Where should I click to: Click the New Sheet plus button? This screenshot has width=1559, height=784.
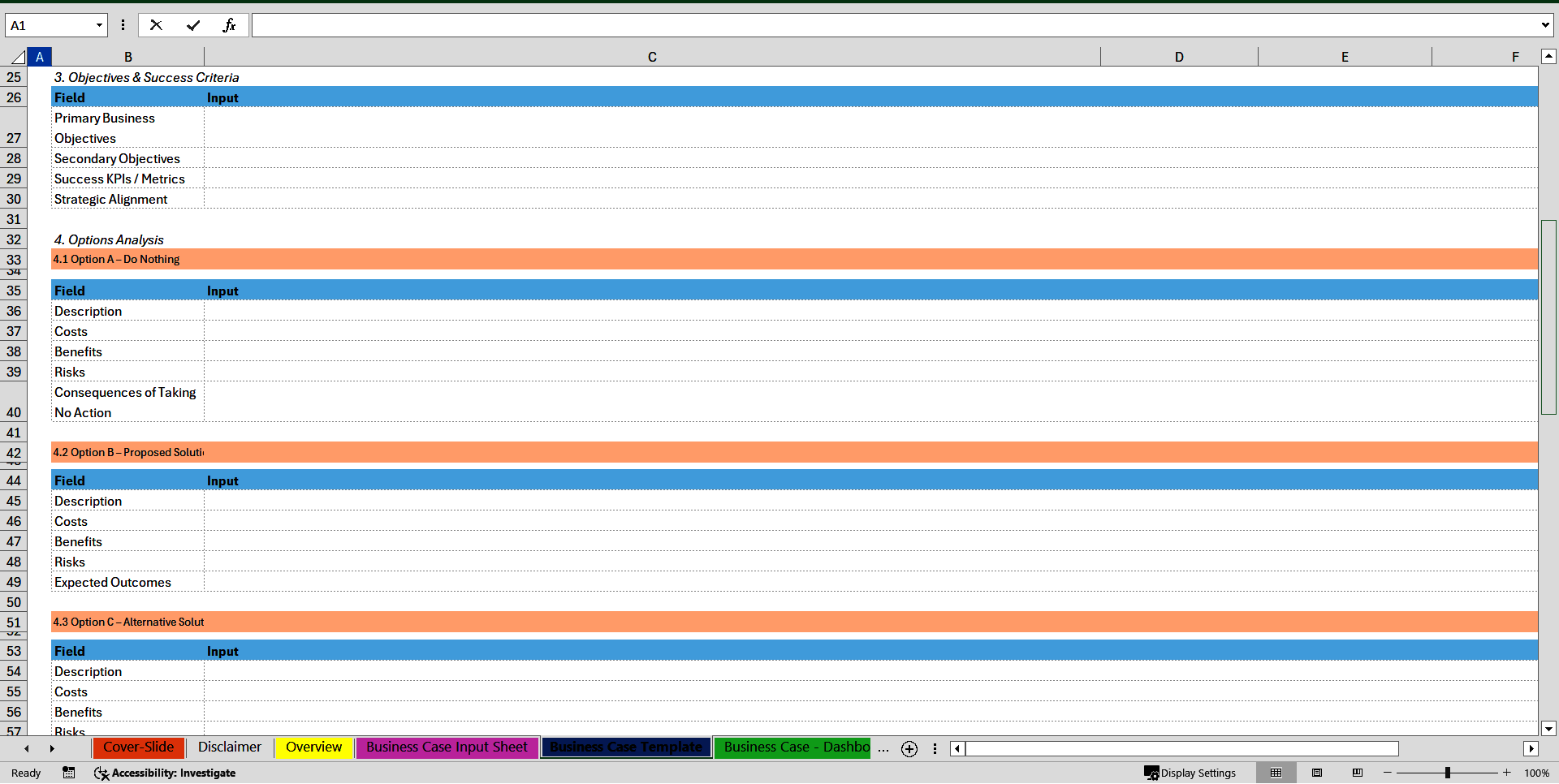coord(909,749)
